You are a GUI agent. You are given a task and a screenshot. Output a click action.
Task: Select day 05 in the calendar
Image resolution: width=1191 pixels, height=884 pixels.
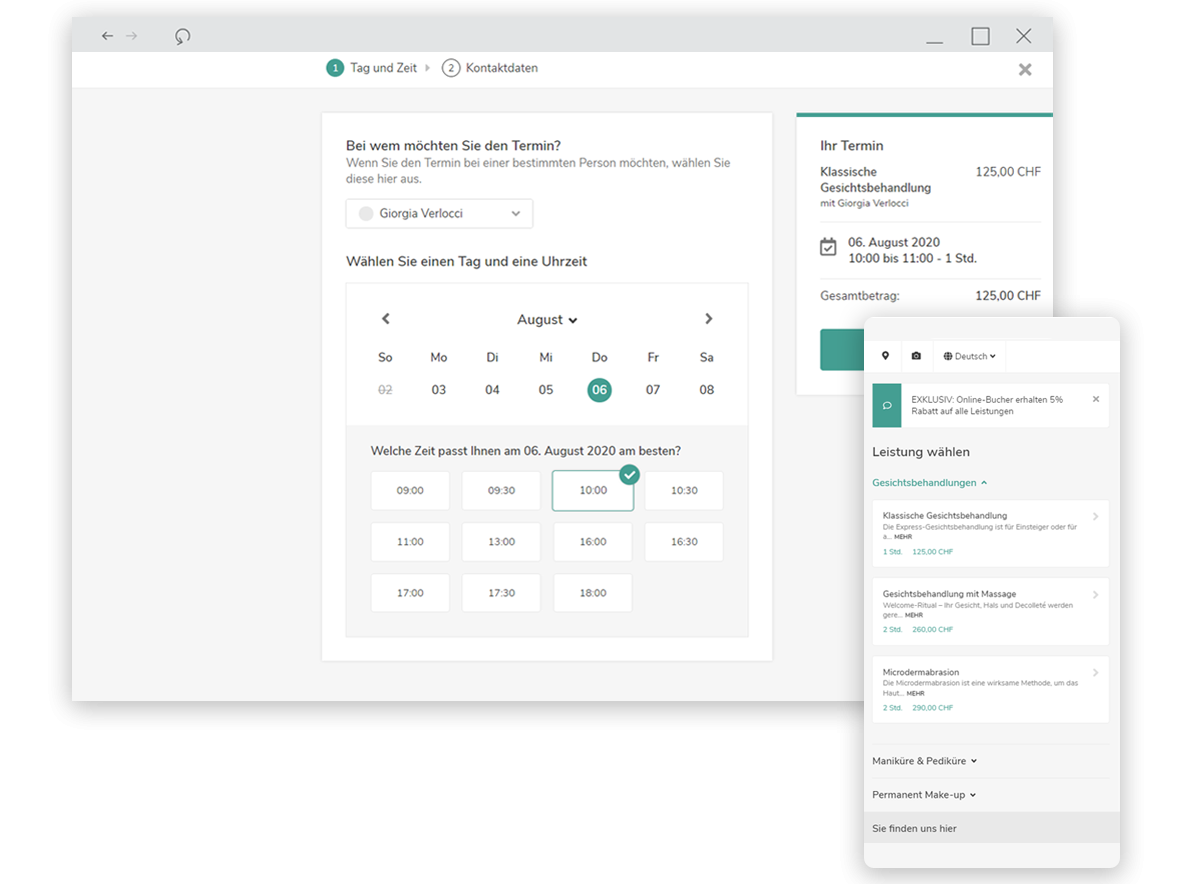tap(546, 390)
